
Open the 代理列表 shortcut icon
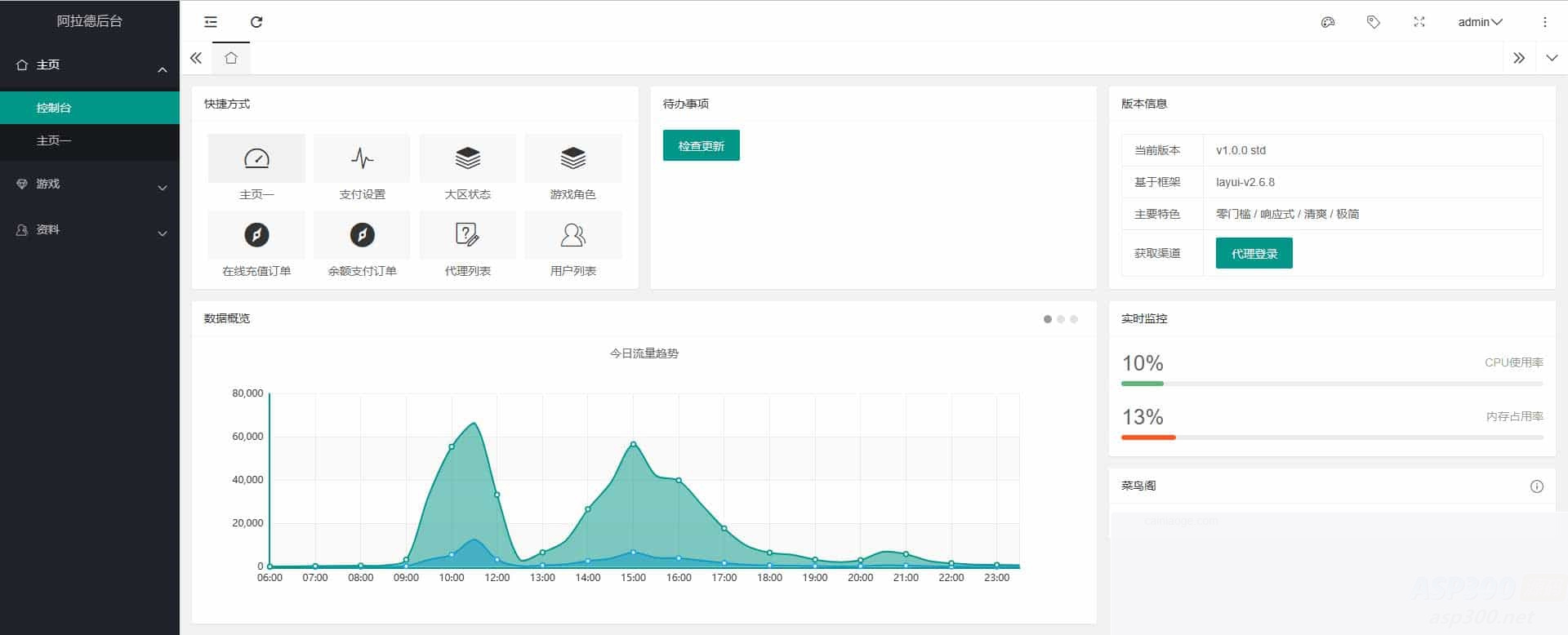coord(467,235)
